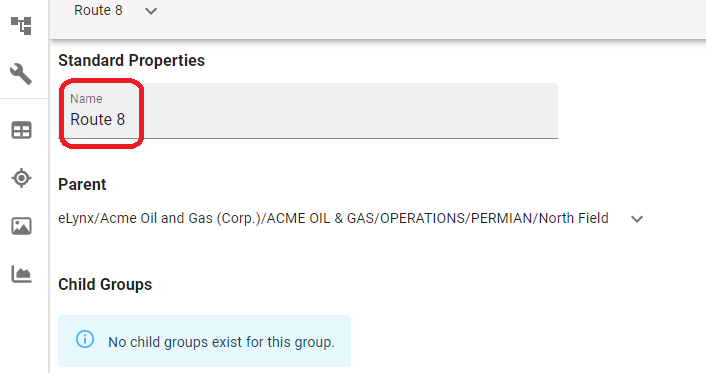Open the Route 8 selector label in header

tap(98, 10)
